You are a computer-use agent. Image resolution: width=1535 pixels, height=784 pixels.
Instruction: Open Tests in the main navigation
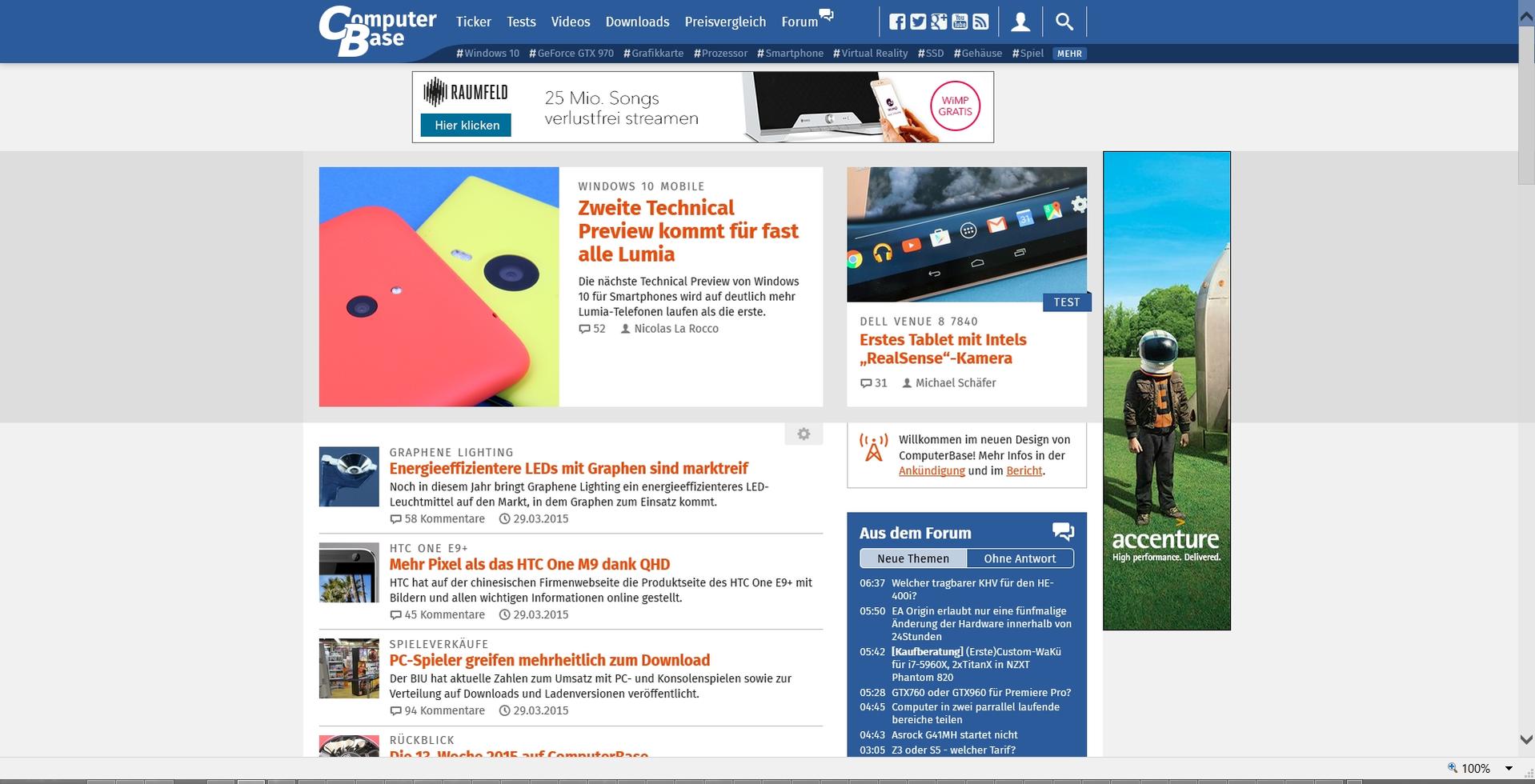click(521, 22)
